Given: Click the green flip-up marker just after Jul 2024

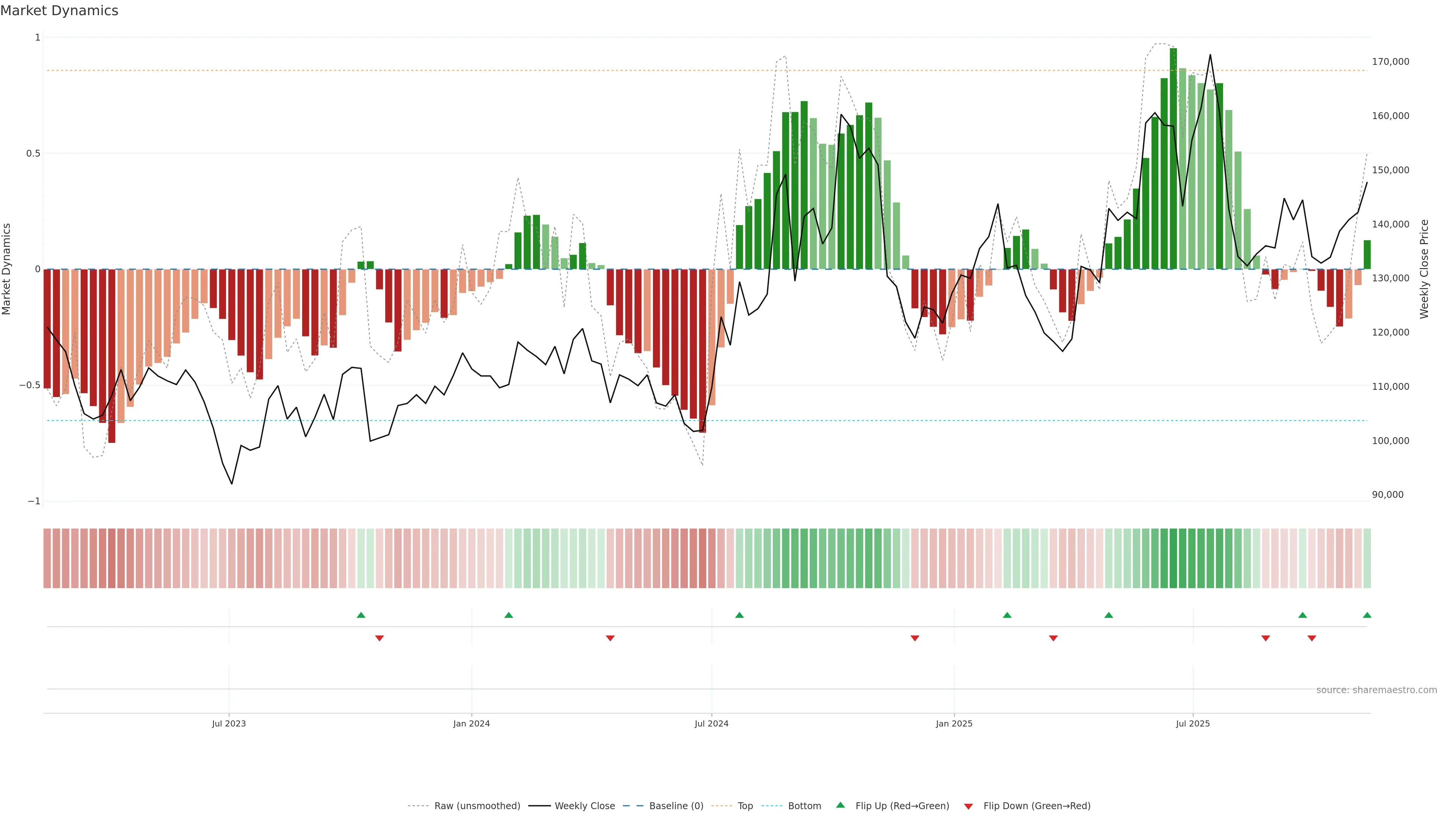Looking at the screenshot, I should (739, 615).
